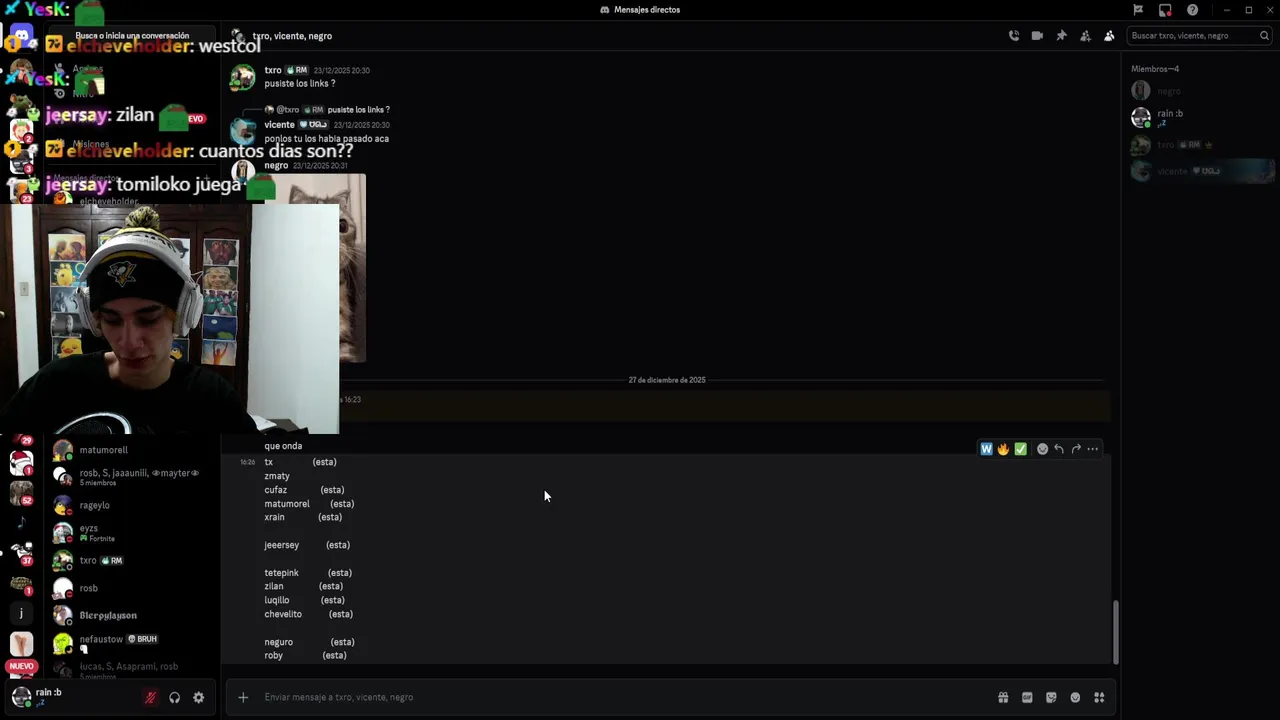Screen dimensions: 1280x720
Task: Open the group title 'txro, vicente, negro'
Action: pyautogui.click(x=292, y=36)
